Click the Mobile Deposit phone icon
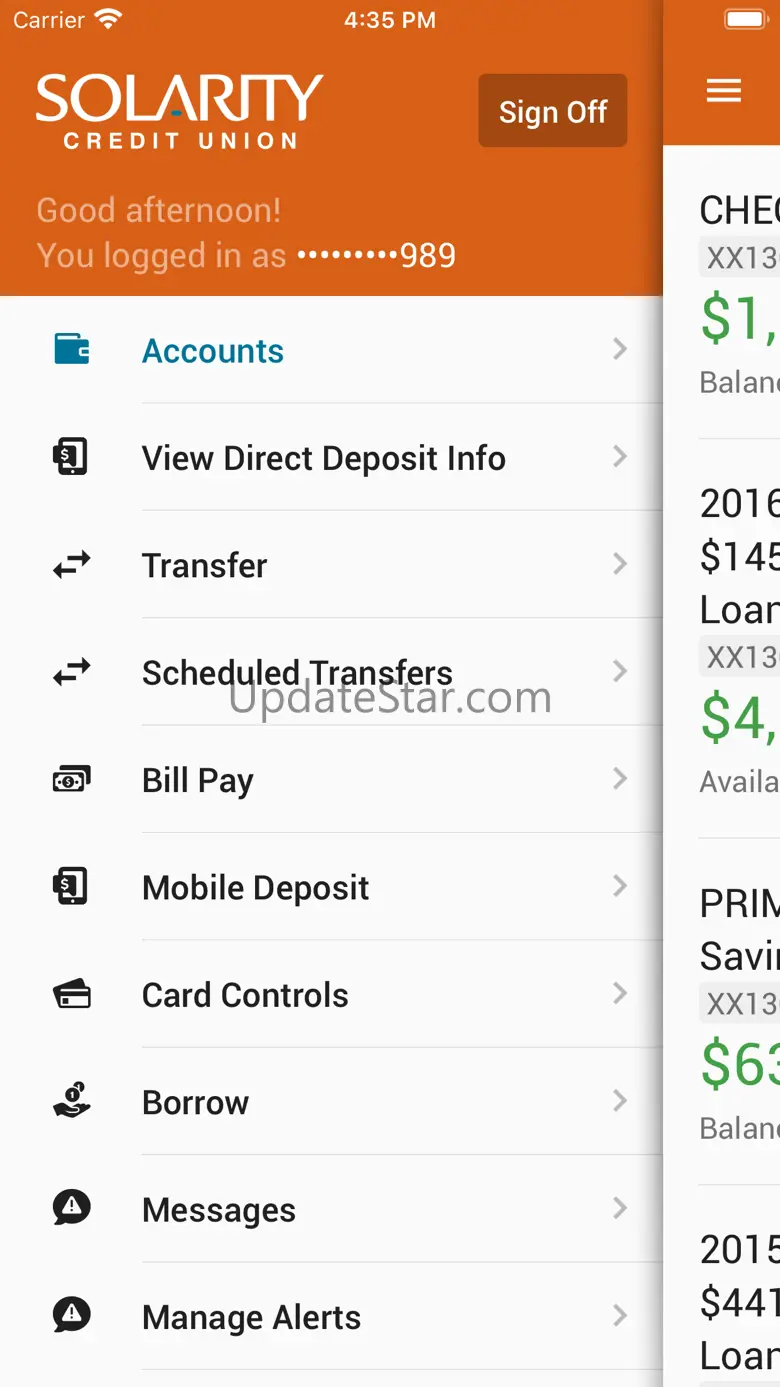Image resolution: width=780 pixels, height=1387 pixels. [71, 887]
